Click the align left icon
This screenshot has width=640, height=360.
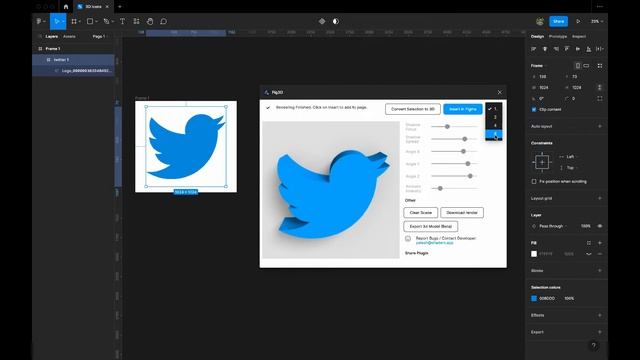tap(533, 49)
